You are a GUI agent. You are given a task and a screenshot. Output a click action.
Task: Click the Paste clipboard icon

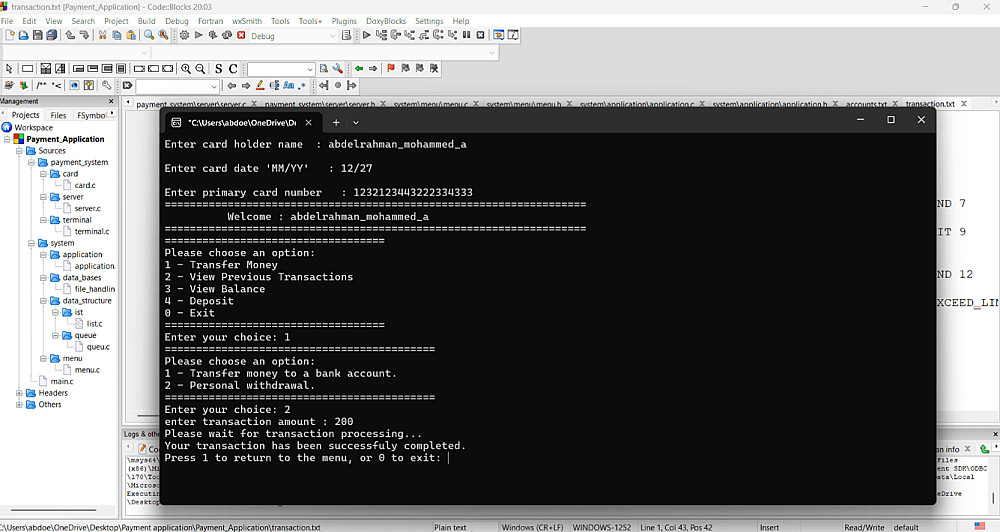coord(131,35)
